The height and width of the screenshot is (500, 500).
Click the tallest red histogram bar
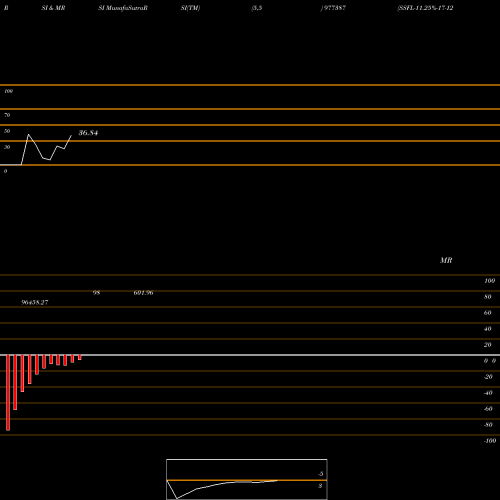(8, 393)
